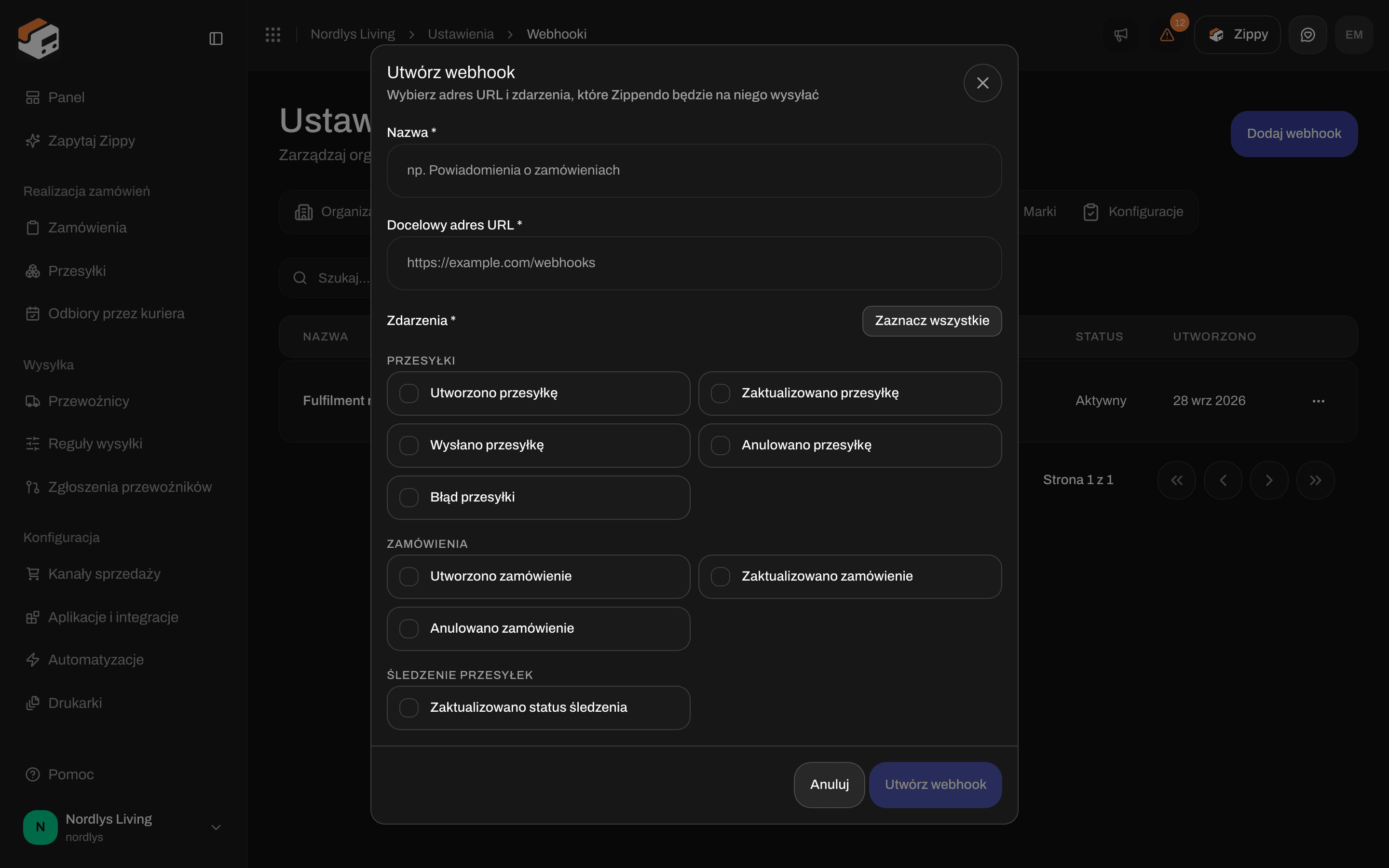The height and width of the screenshot is (868, 1389).
Task: Open the chat support icon
Action: pyautogui.click(x=1307, y=35)
